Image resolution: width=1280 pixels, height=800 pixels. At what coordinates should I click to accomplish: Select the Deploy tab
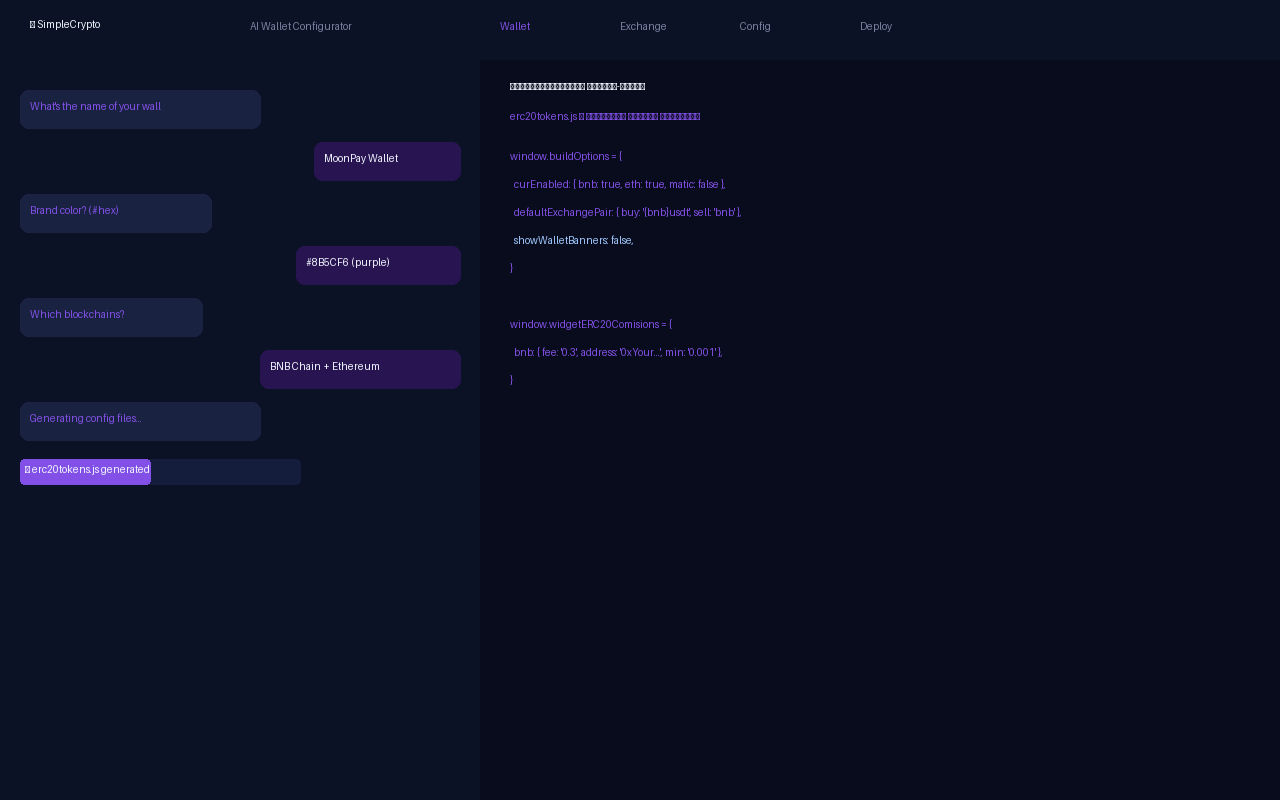(x=875, y=26)
